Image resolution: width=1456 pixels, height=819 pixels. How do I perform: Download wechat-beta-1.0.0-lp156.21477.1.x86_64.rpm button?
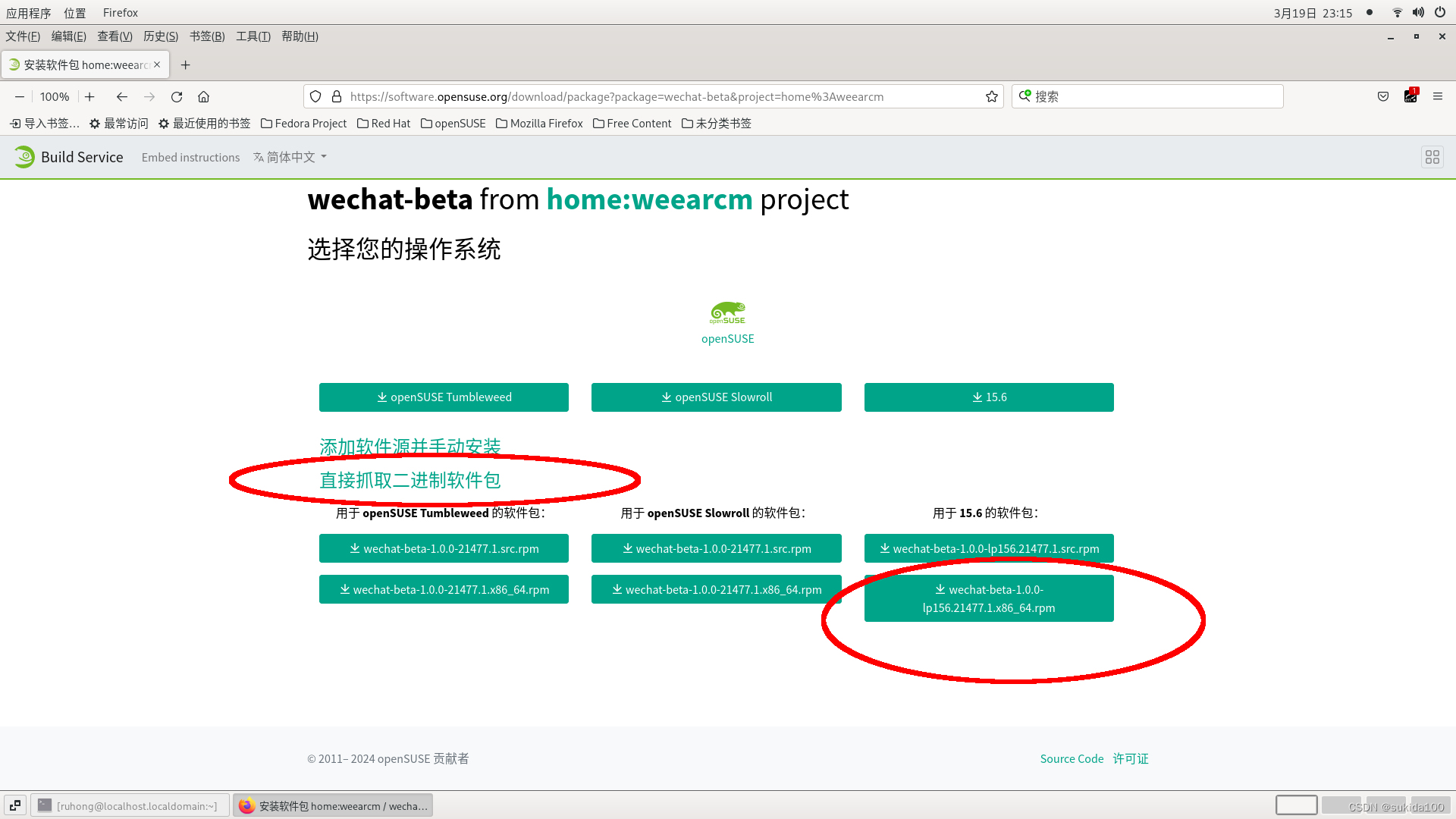[988, 597]
